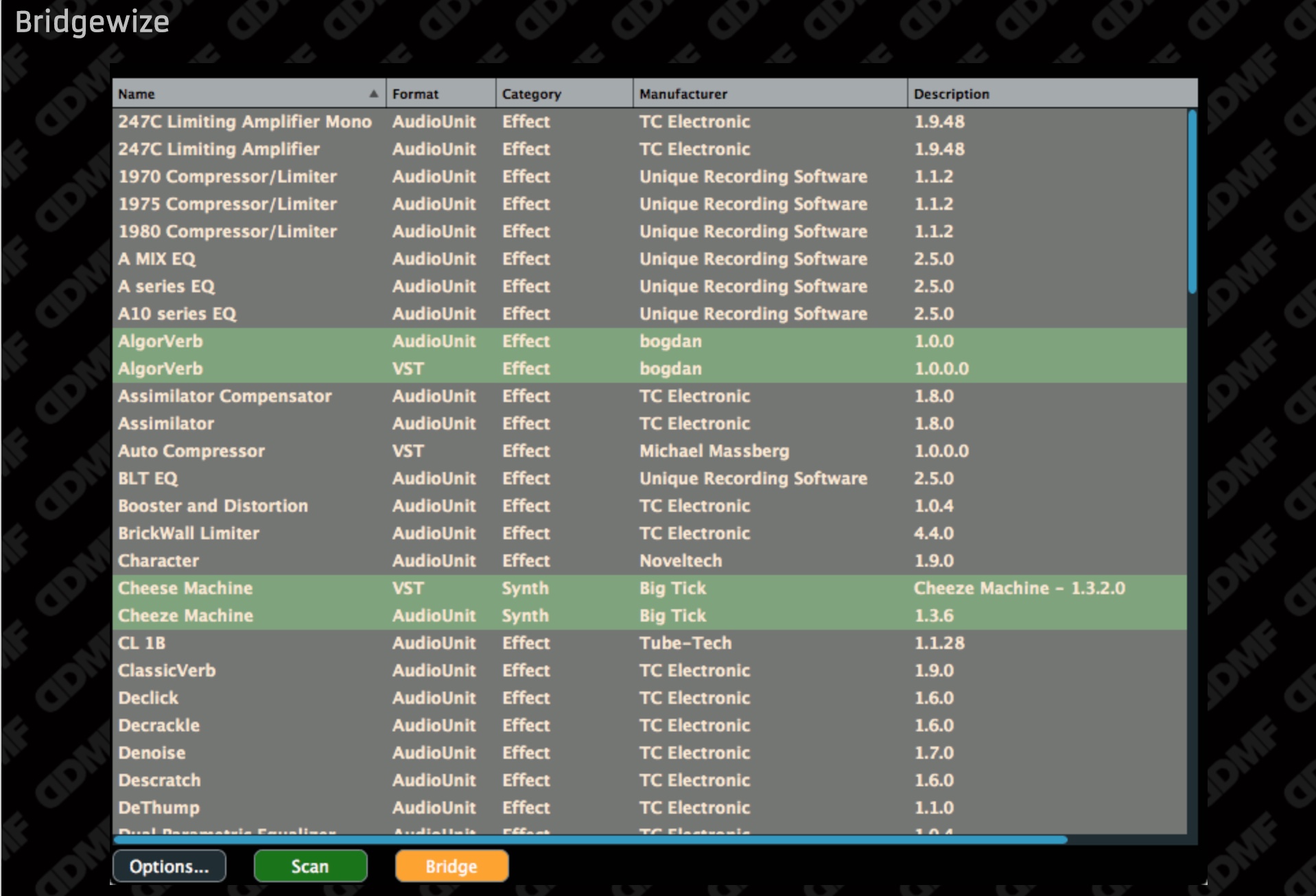The height and width of the screenshot is (896, 1316).
Task: Click version 4.4.0 of BrickWall Limiter
Action: click(x=934, y=533)
